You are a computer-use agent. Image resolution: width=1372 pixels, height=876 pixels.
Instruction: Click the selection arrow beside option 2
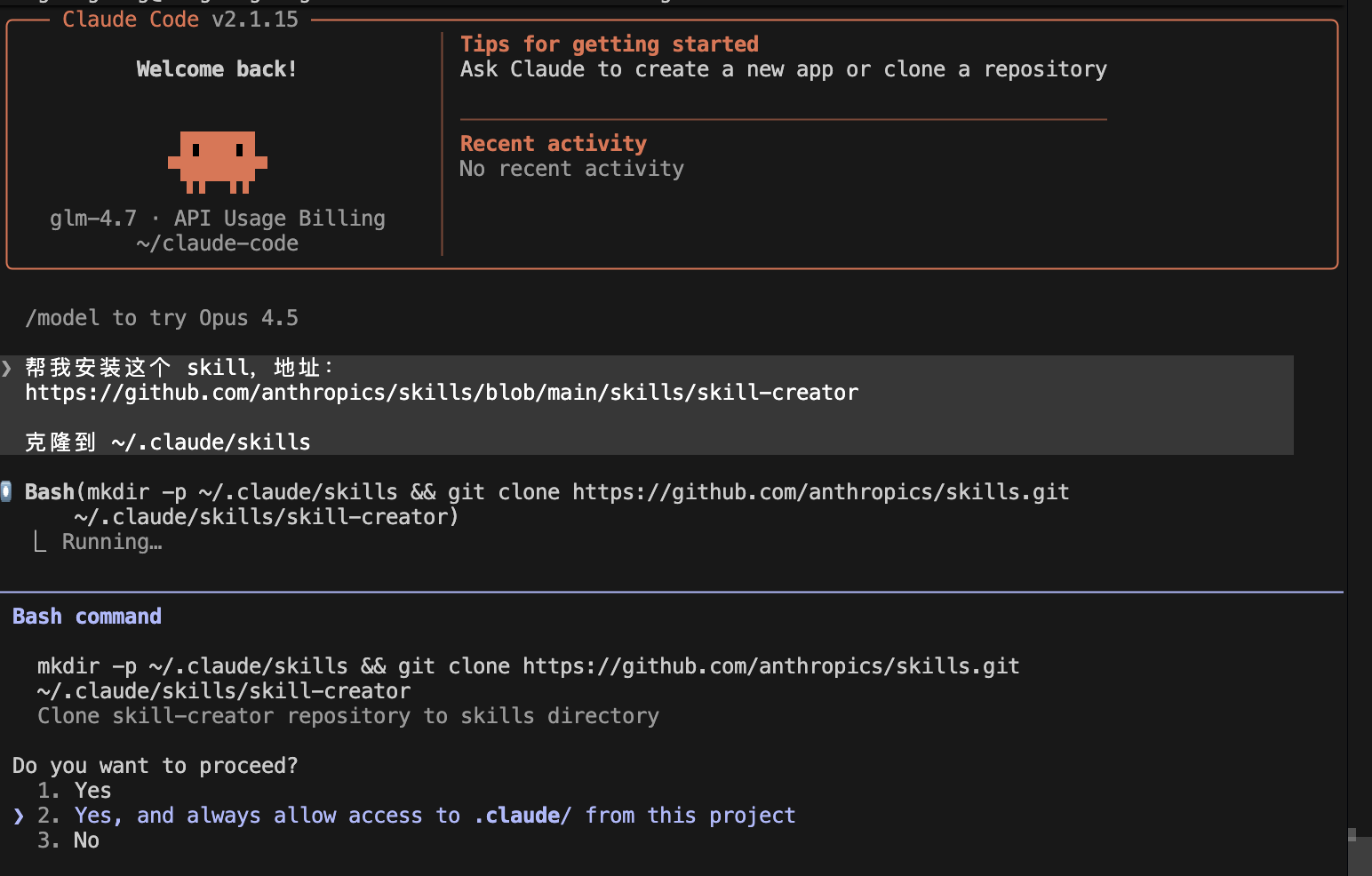(x=19, y=816)
